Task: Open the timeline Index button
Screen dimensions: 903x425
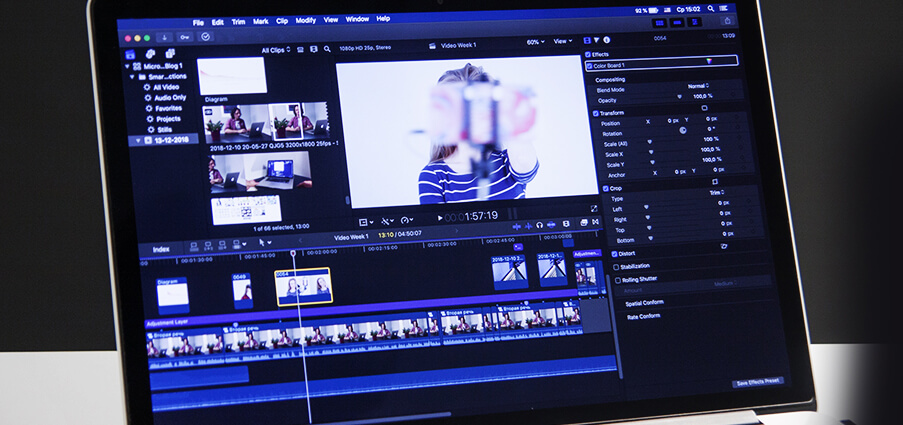Action: click(161, 249)
